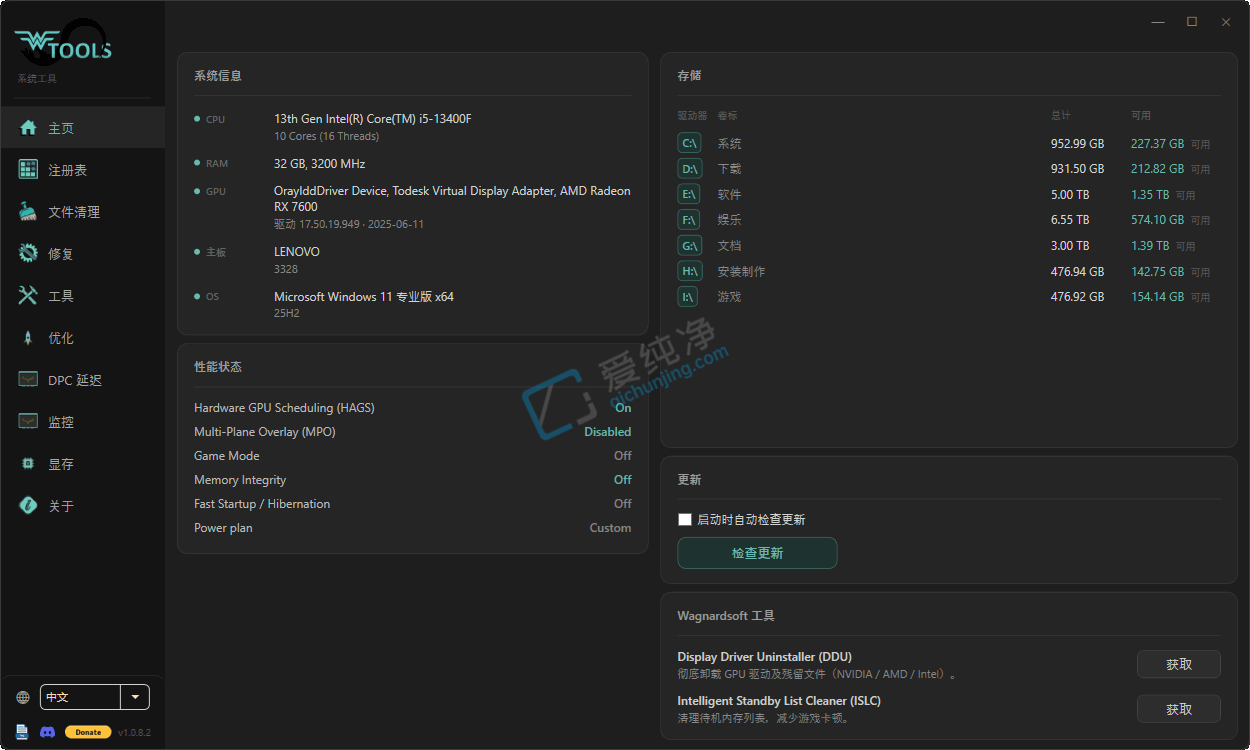The width and height of the screenshot is (1250, 750).
Task: Click the 154.14 GB free value
Action: pyautogui.click(x=1157, y=297)
